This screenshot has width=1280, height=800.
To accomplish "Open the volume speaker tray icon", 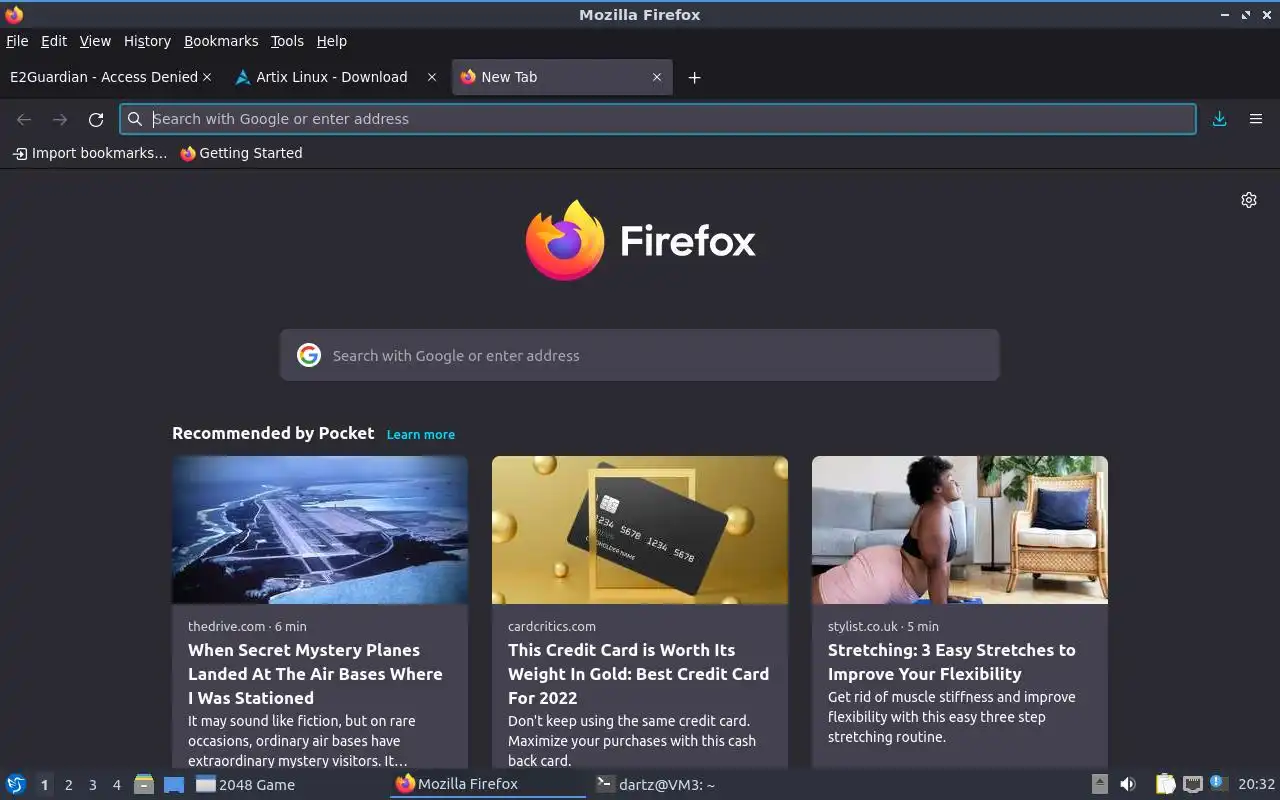I will (1128, 784).
